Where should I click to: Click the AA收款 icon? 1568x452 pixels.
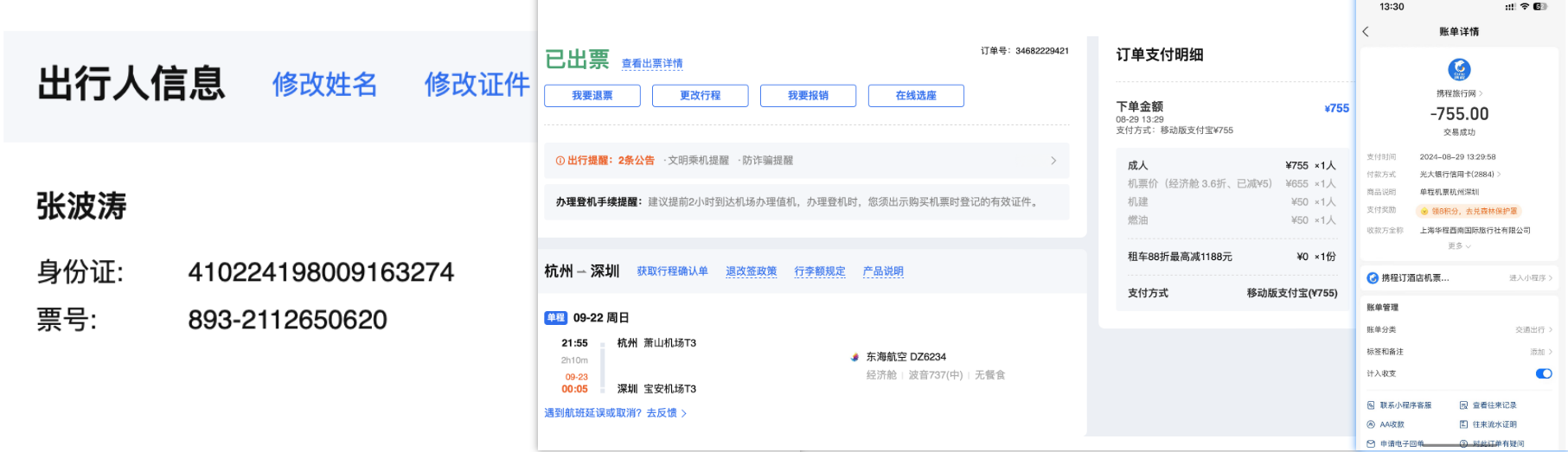(x=1371, y=424)
